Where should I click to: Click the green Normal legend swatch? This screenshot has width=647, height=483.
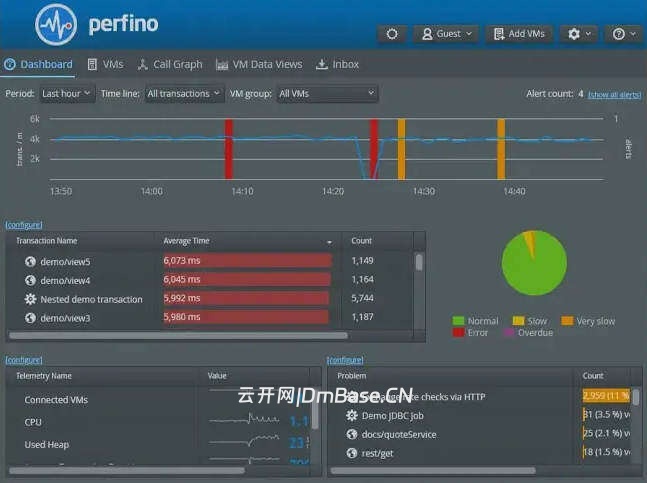tap(458, 321)
